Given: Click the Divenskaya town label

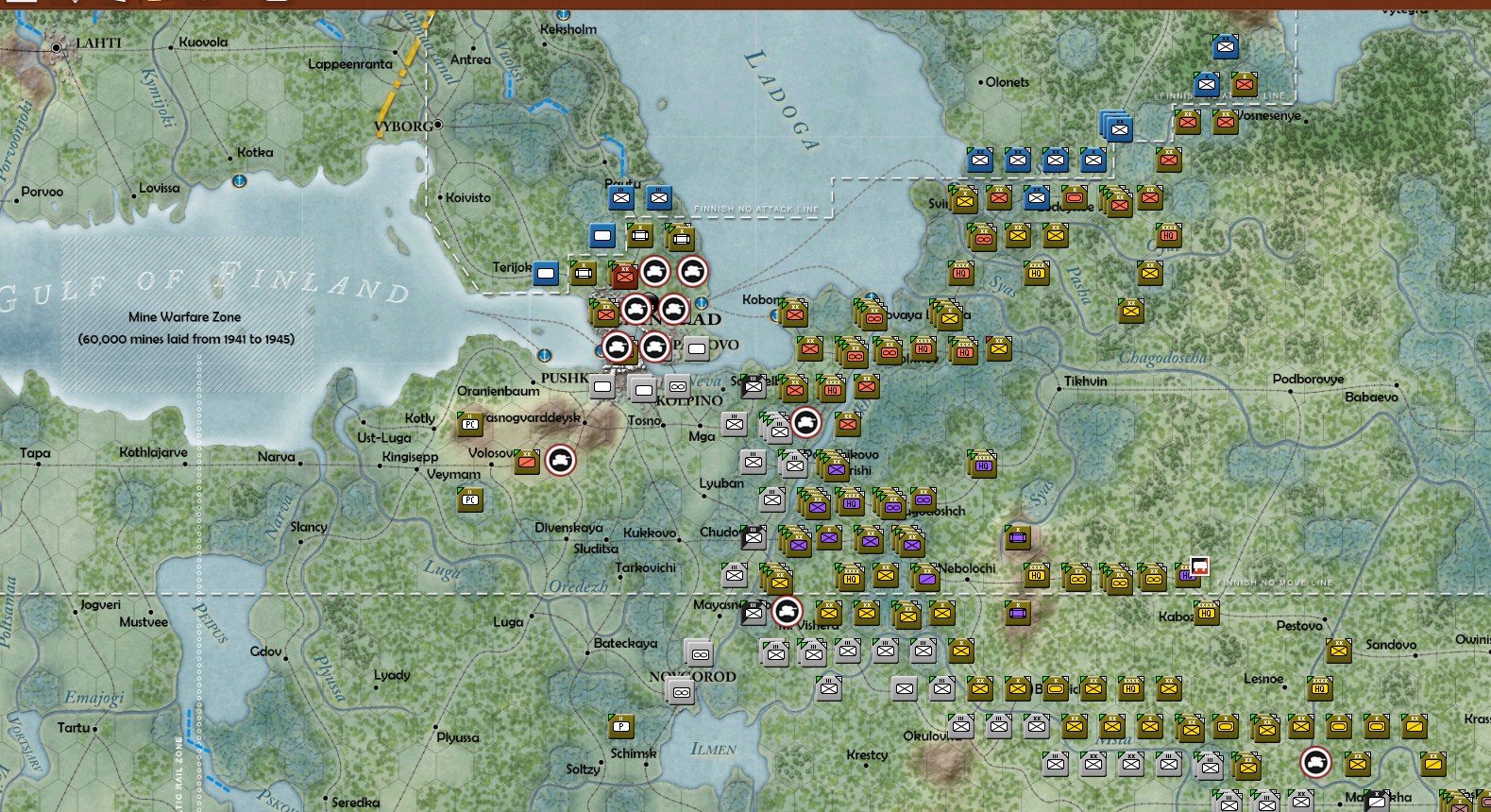Looking at the screenshot, I should click(568, 528).
